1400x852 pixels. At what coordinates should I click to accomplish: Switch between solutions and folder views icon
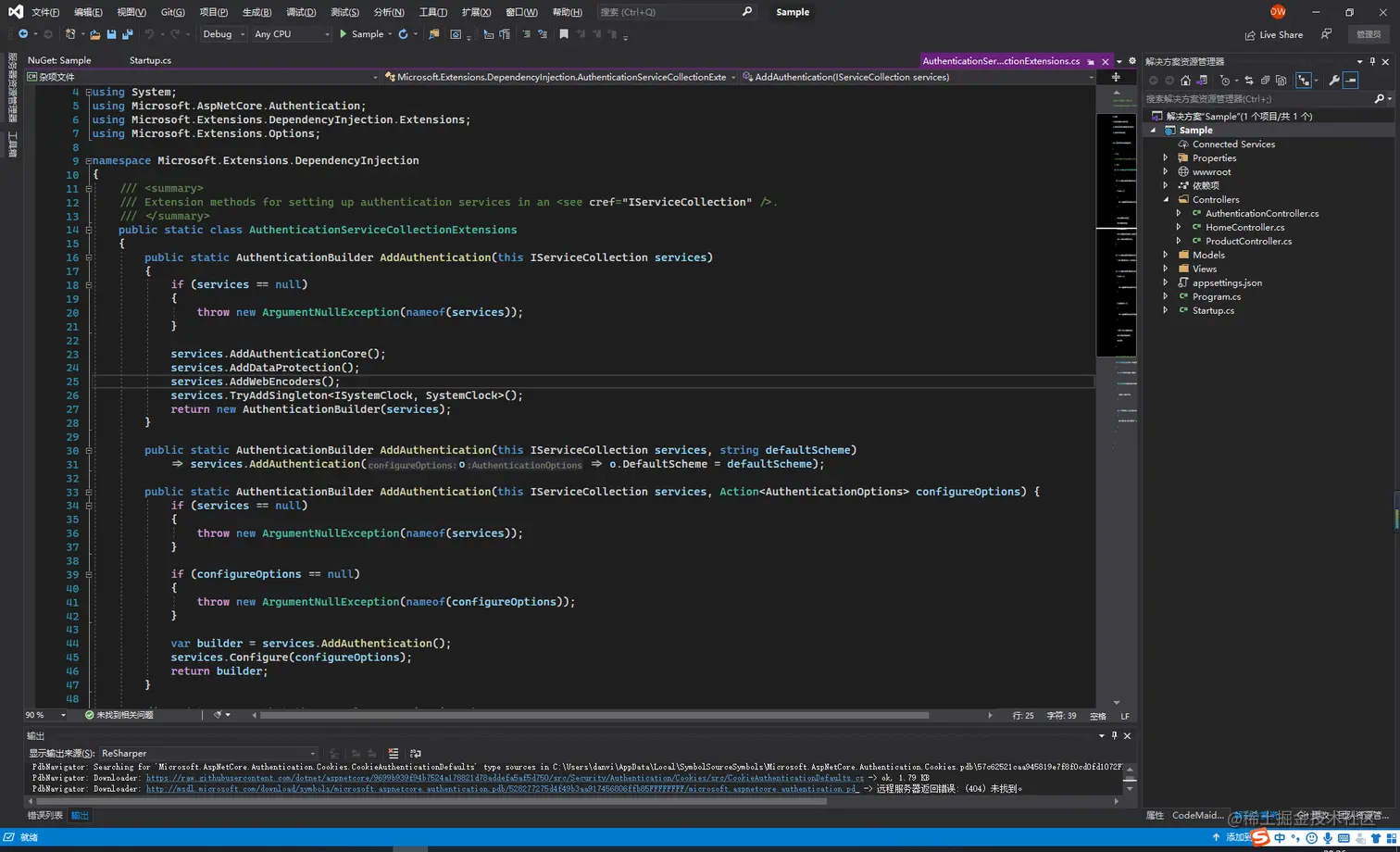pyautogui.click(x=1202, y=81)
